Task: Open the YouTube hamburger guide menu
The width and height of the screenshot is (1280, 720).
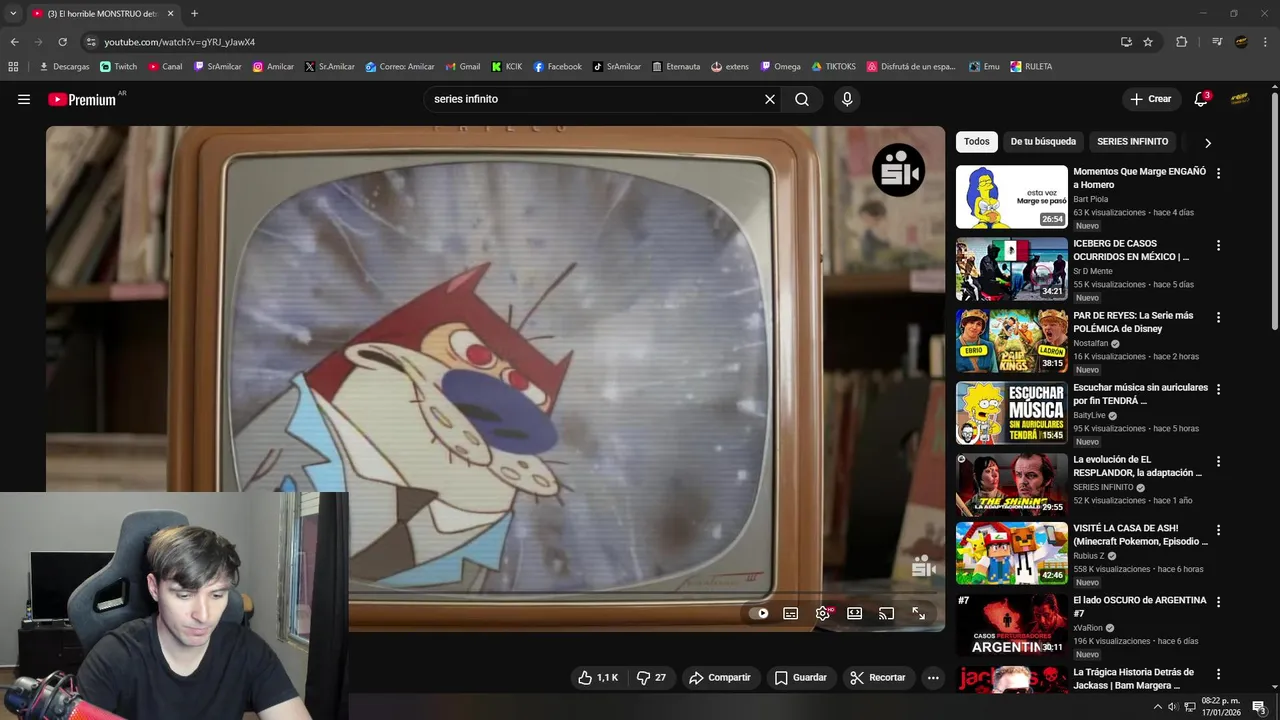Action: click(24, 99)
